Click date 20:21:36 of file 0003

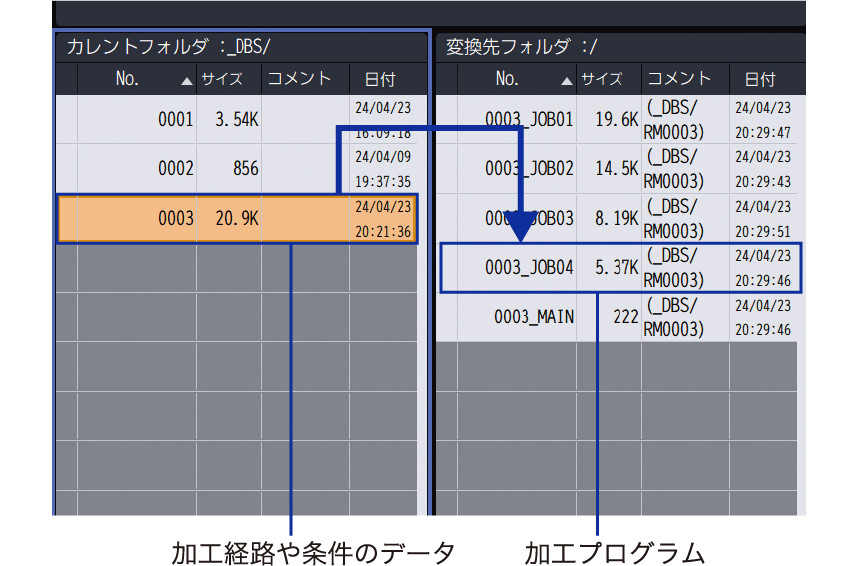pos(383,232)
